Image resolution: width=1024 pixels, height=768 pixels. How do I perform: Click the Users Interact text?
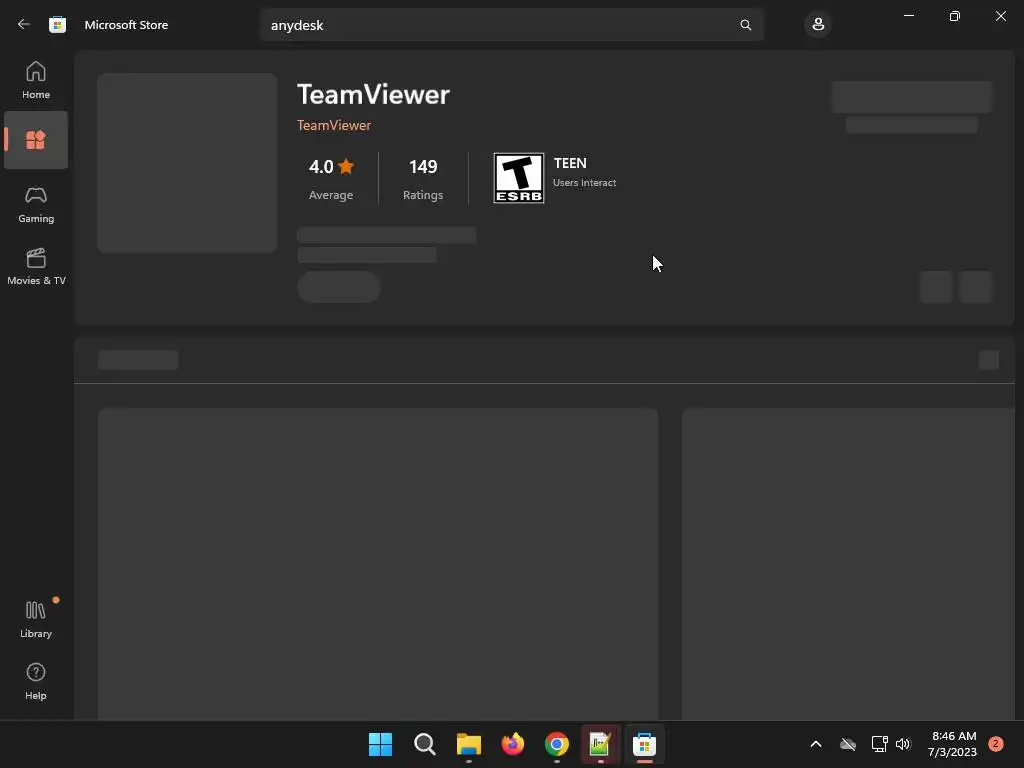click(x=584, y=183)
